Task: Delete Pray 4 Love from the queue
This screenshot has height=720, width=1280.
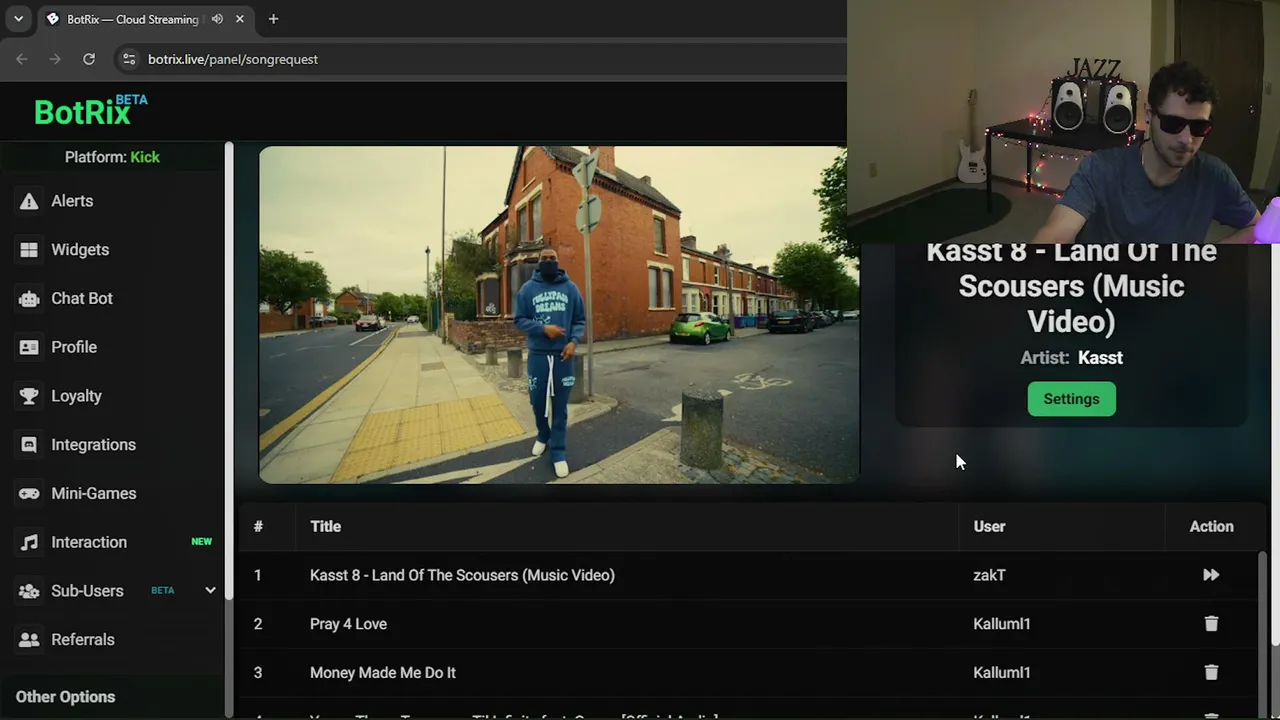Action: coord(1211,624)
